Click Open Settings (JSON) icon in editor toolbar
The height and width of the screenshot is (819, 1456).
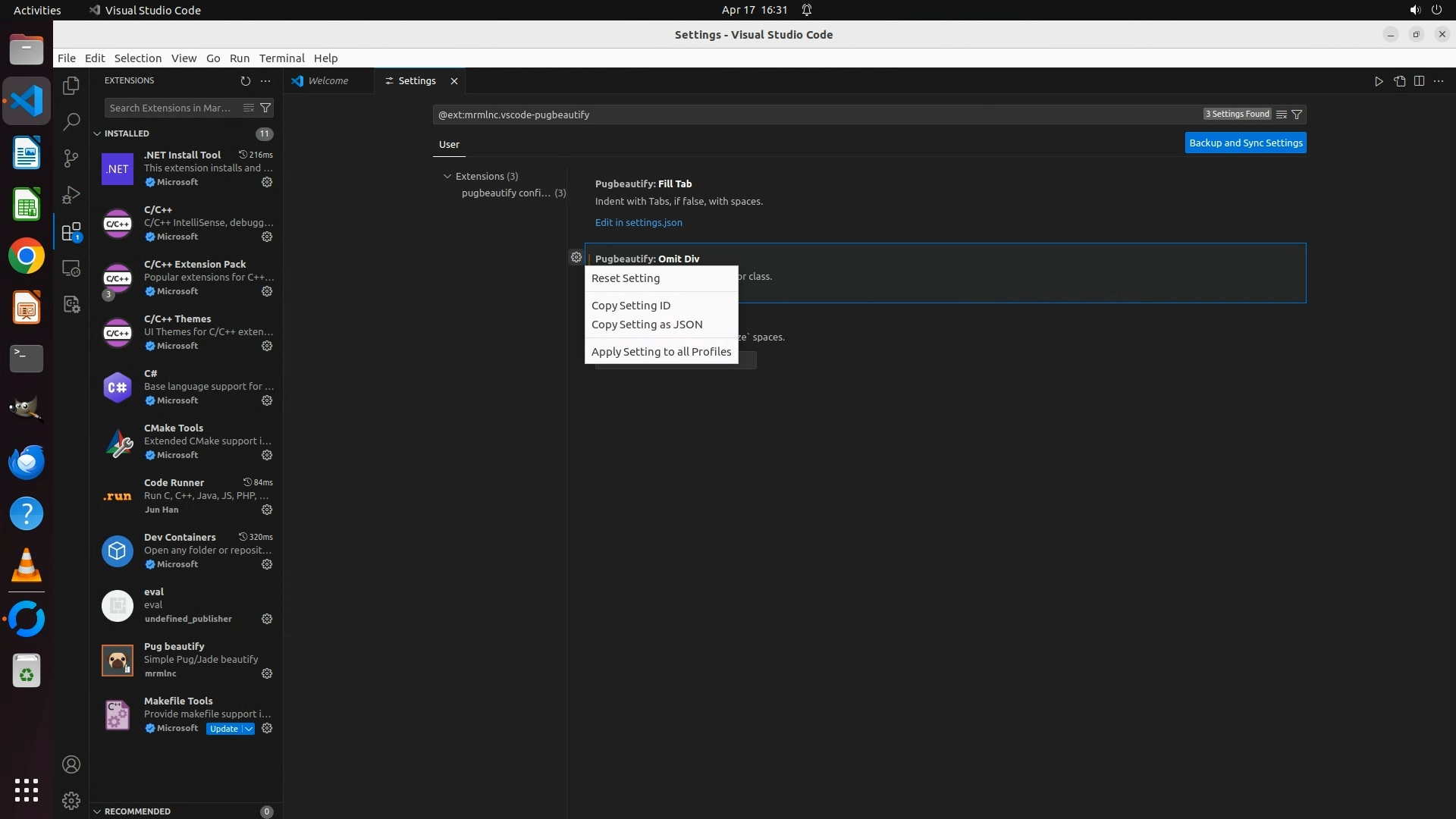(1399, 81)
